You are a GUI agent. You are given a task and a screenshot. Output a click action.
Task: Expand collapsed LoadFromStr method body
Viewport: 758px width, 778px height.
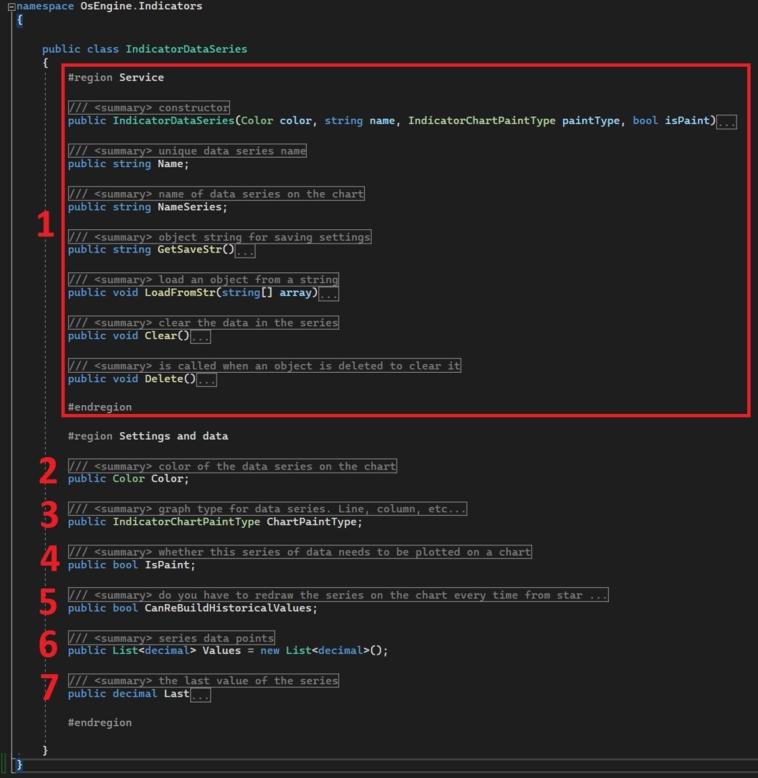coord(328,294)
